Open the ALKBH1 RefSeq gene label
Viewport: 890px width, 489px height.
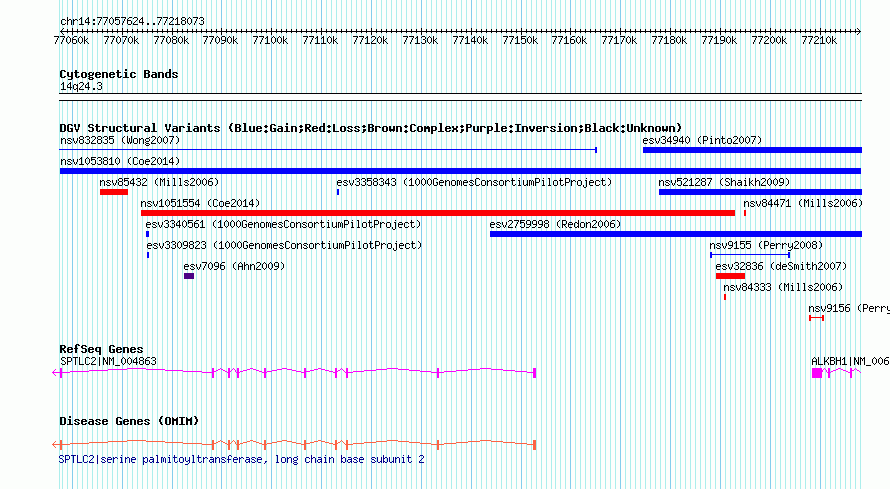[x=850, y=361]
